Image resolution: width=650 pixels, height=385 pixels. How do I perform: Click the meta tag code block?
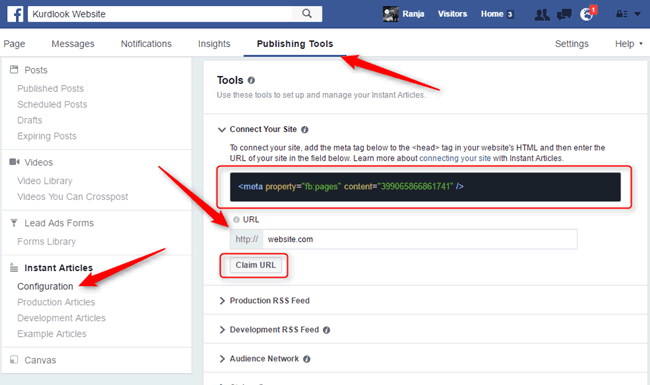tap(425, 187)
